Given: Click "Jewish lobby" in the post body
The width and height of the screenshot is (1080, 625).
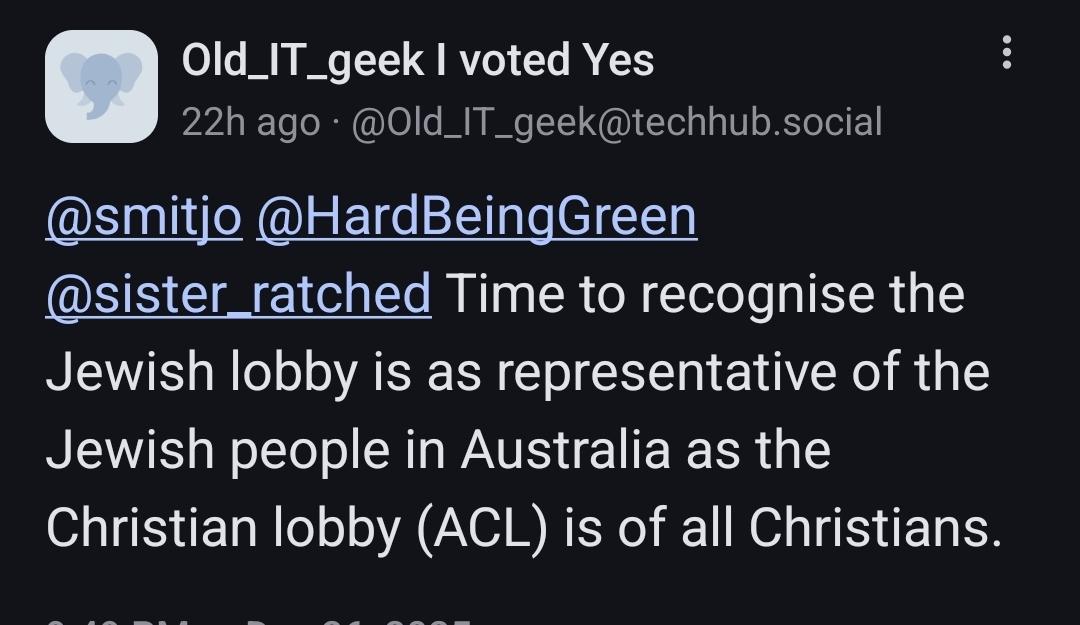Looking at the screenshot, I should pyautogui.click(x=202, y=373).
